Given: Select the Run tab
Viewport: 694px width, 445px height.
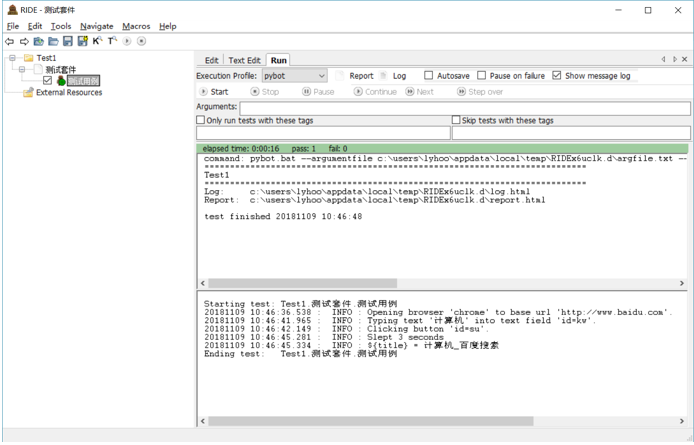Looking at the screenshot, I should [x=279, y=60].
